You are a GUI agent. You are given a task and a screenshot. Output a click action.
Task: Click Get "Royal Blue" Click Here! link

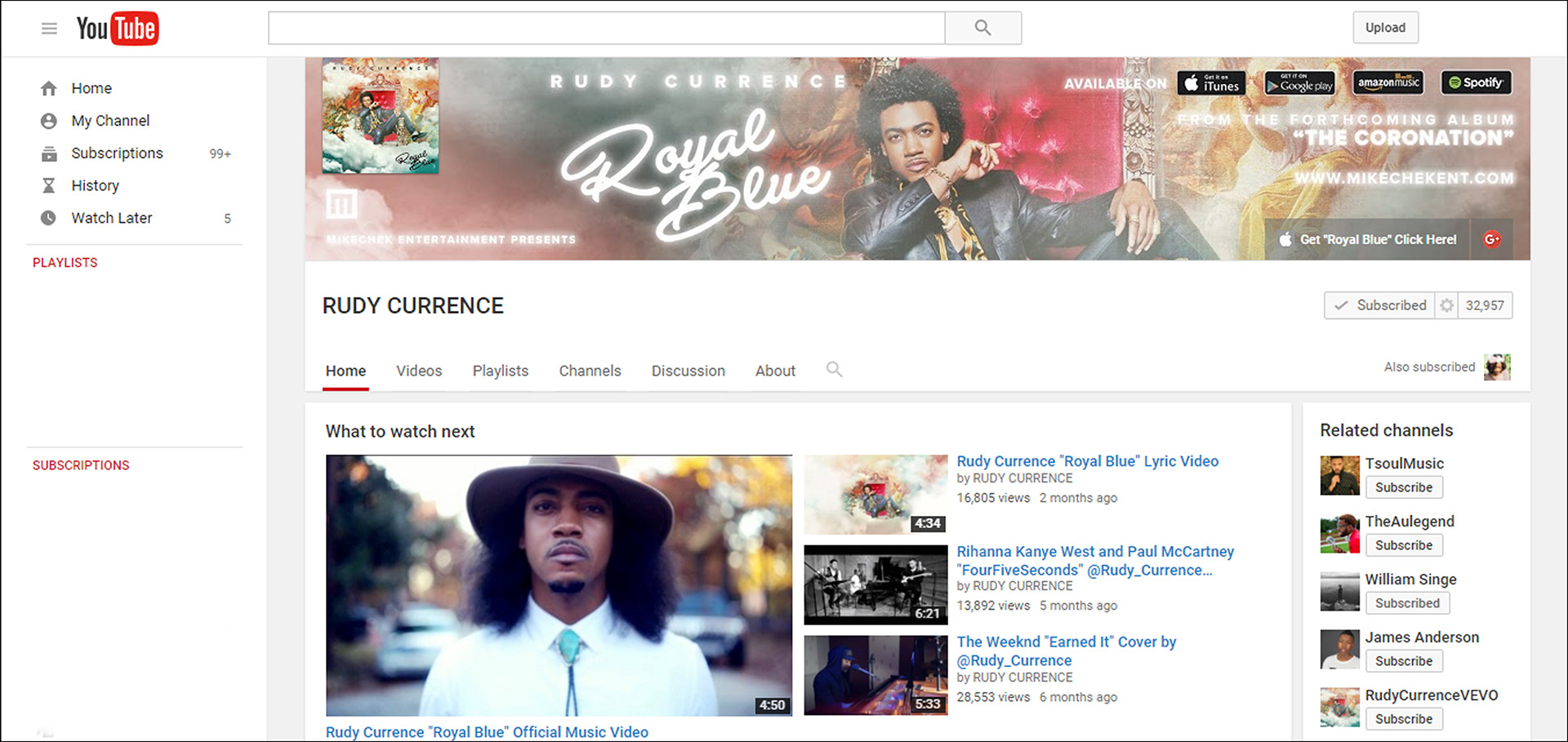(x=1369, y=239)
